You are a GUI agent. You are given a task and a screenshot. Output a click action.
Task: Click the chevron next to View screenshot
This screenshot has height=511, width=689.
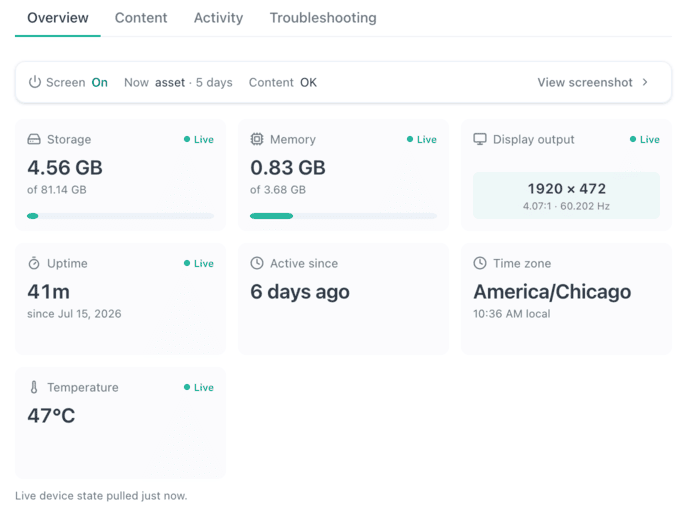click(645, 82)
